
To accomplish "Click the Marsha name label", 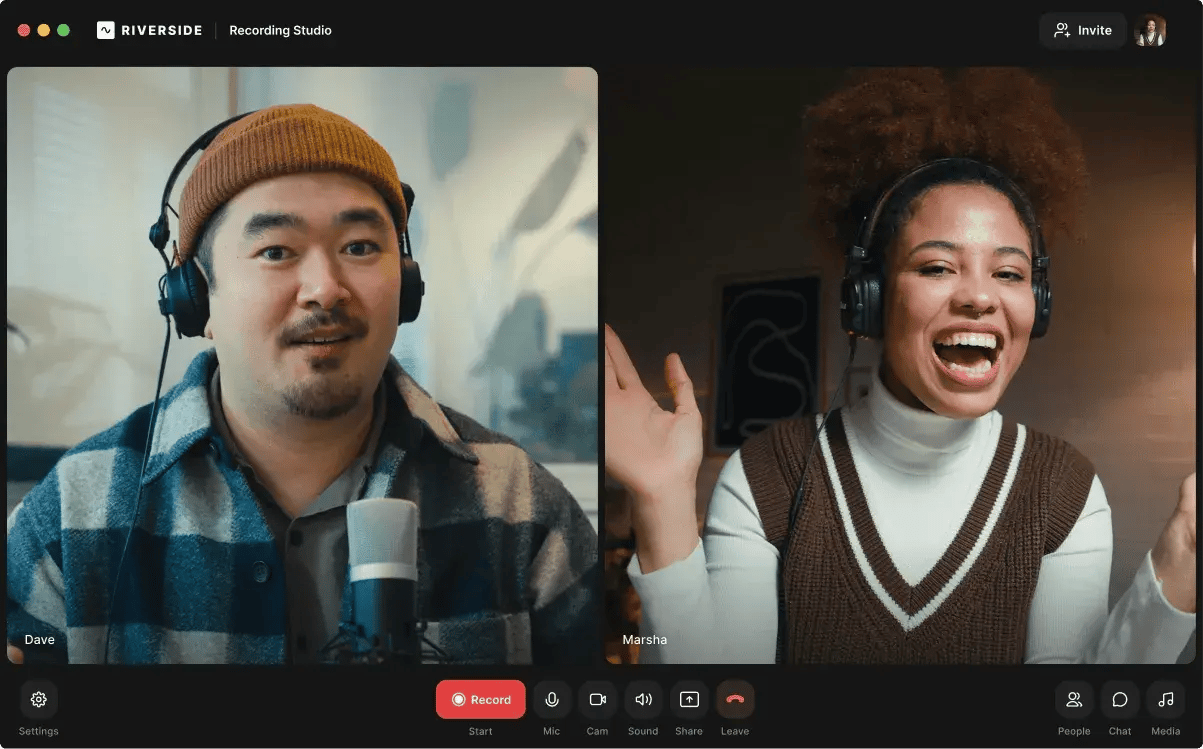I will tap(644, 640).
